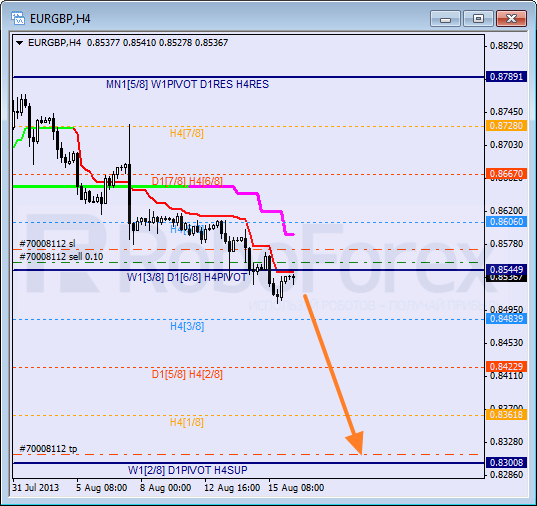Click the 0.88290 price scale value
The image size is (537, 506).
point(507,46)
